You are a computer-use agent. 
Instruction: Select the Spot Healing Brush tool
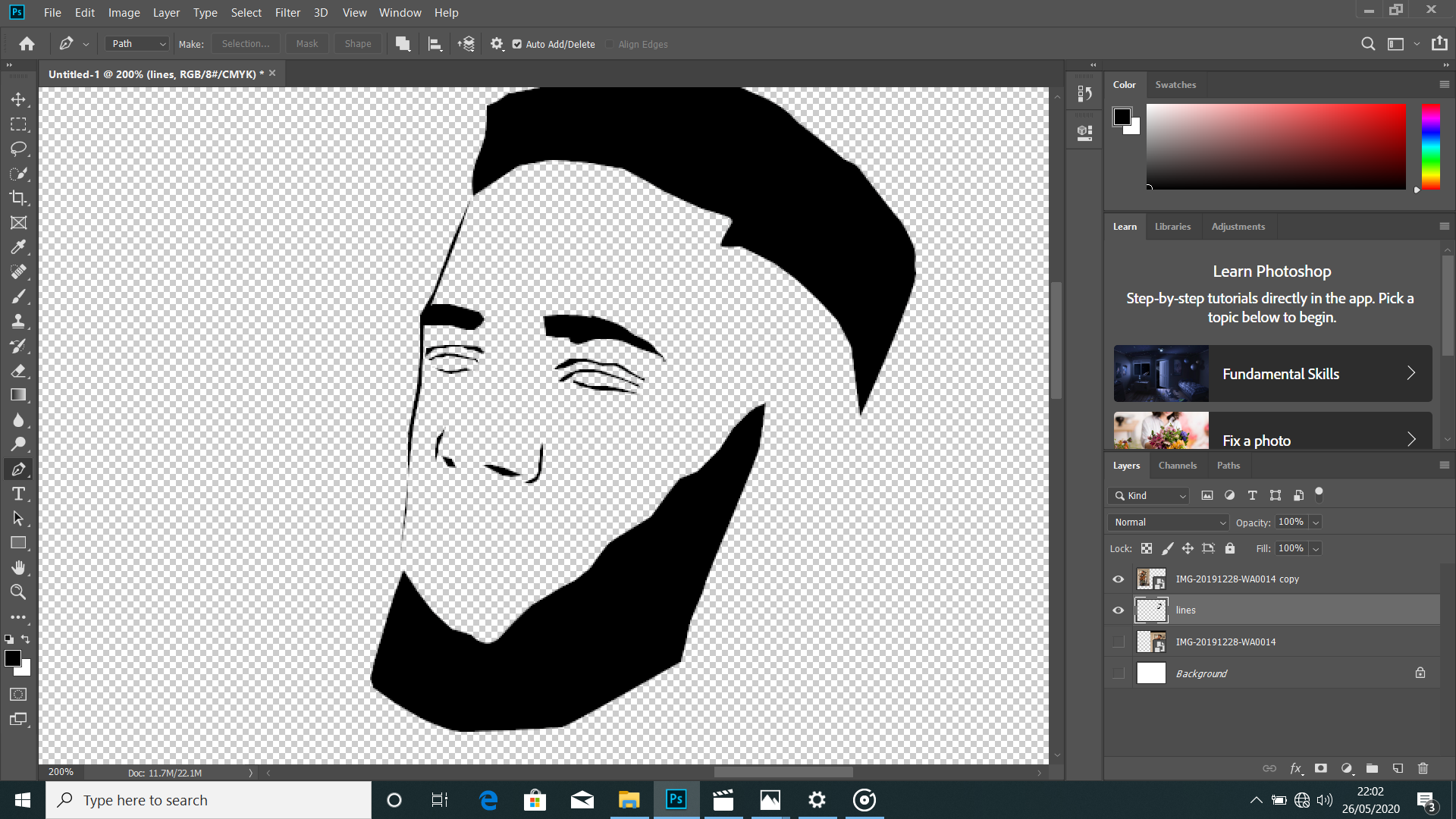pyautogui.click(x=18, y=271)
